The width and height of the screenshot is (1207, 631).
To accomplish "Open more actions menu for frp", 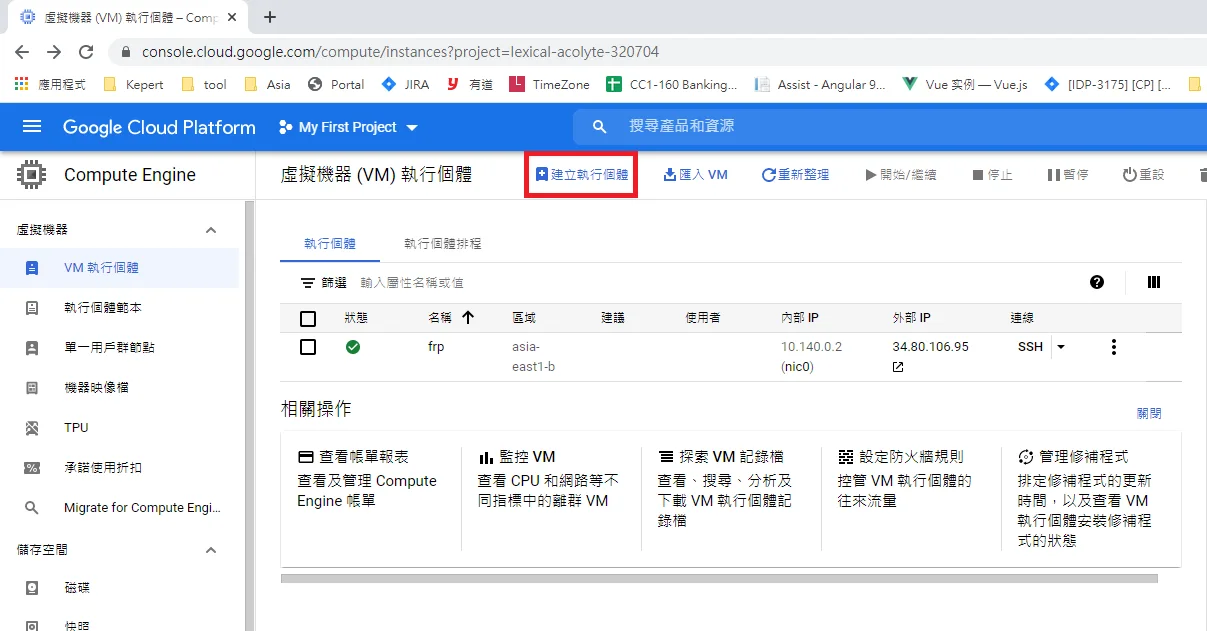I will [1113, 347].
